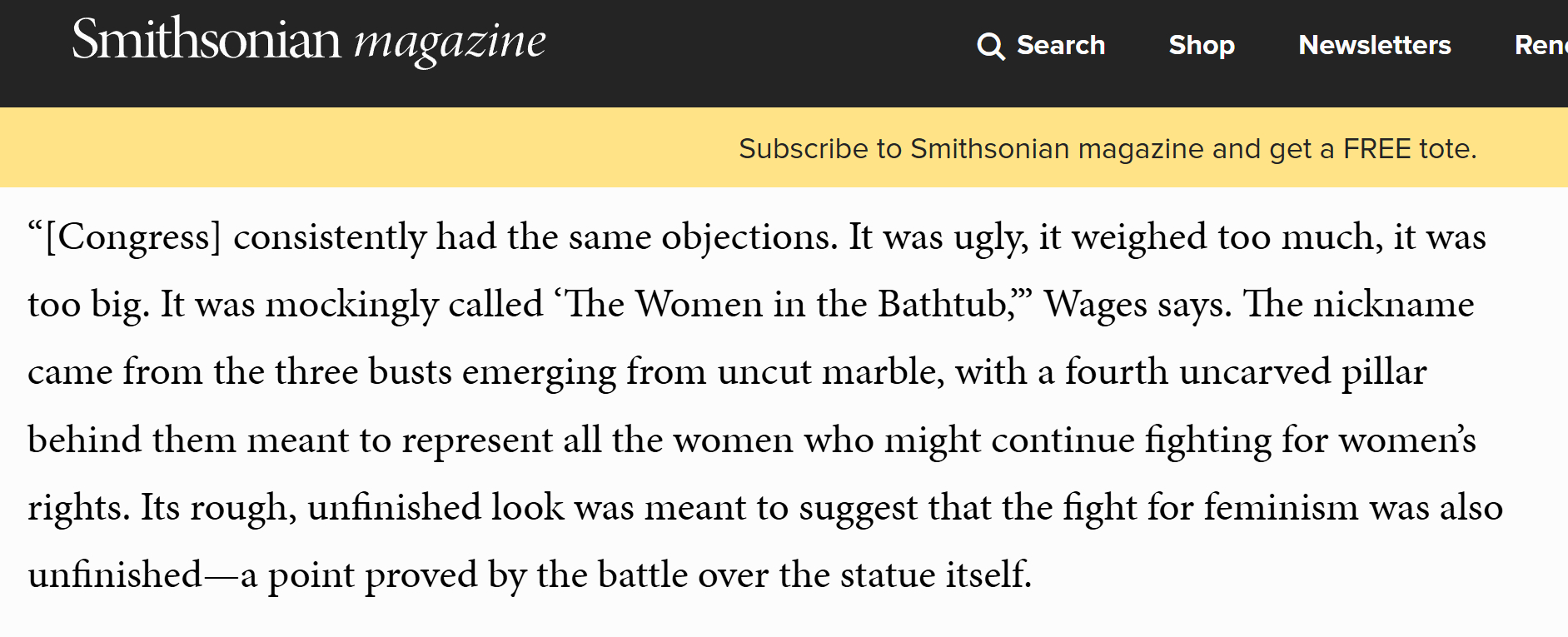Click the word "[Congress]" in the article

click(x=133, y=237)
